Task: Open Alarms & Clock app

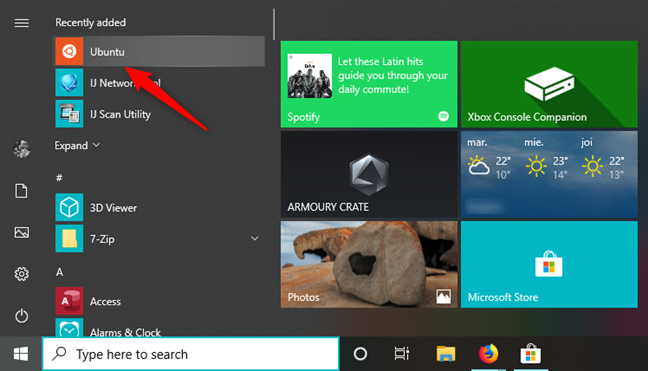Action: point(160,329)
